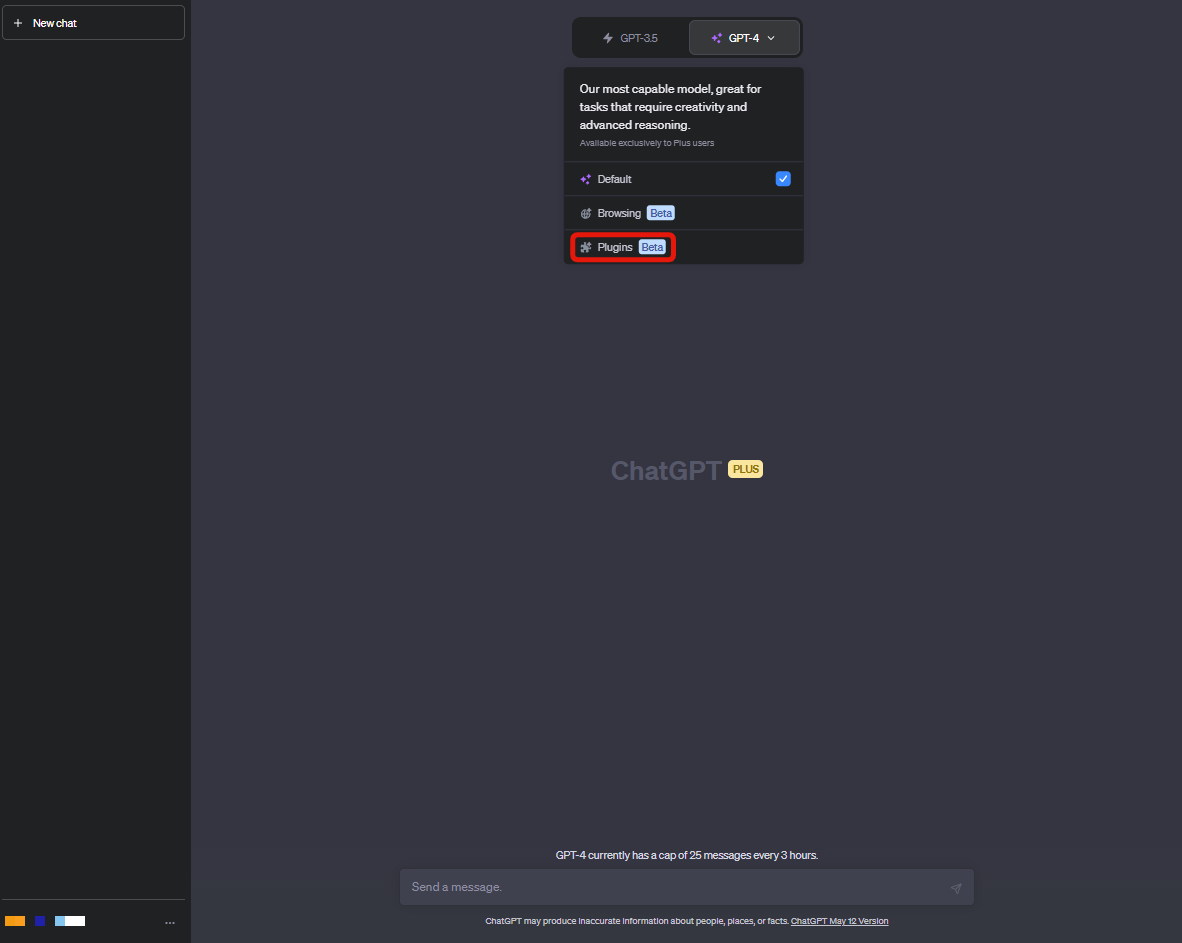Click the GPT-4 message cap notice text
Screen dimensions: 1182x943
[x=687, y=856]
